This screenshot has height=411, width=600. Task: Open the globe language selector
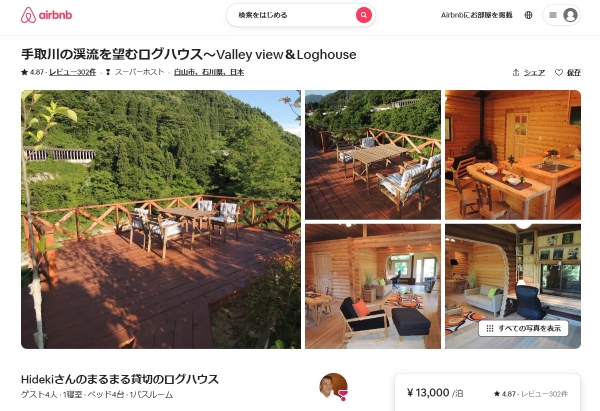pyautogui.click(x=528, y=15)
